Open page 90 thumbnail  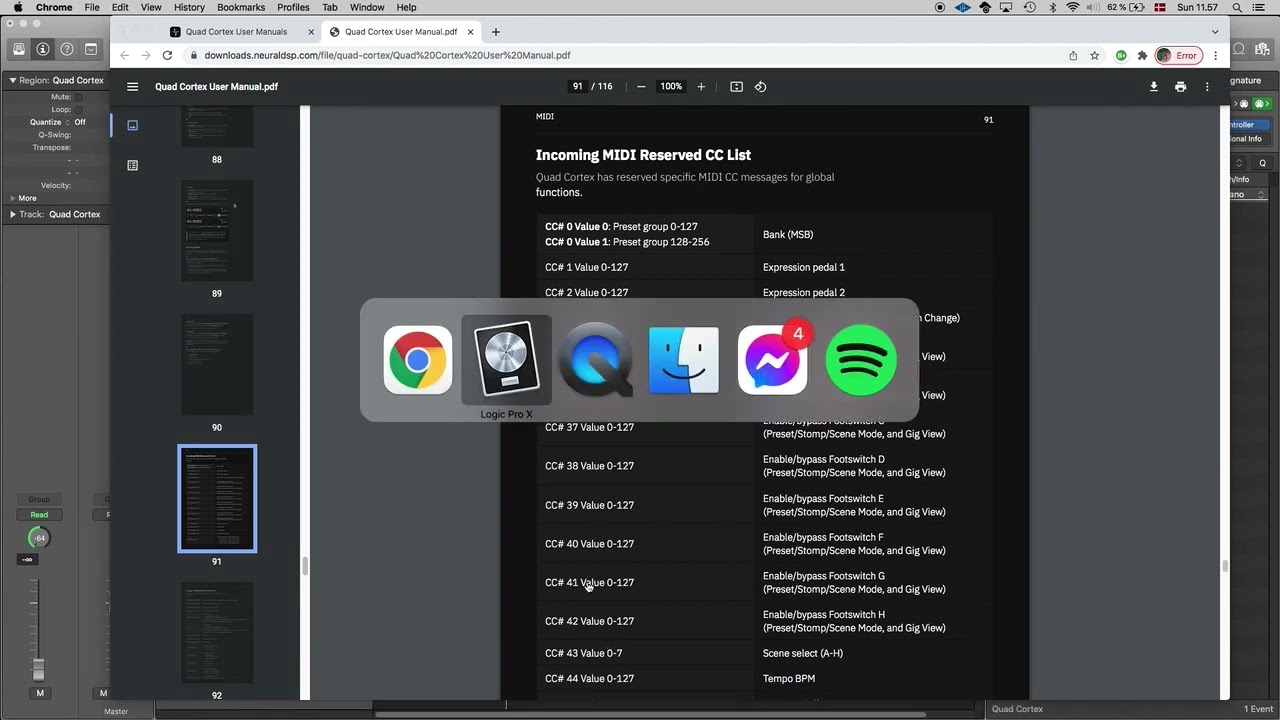[217, 364]
